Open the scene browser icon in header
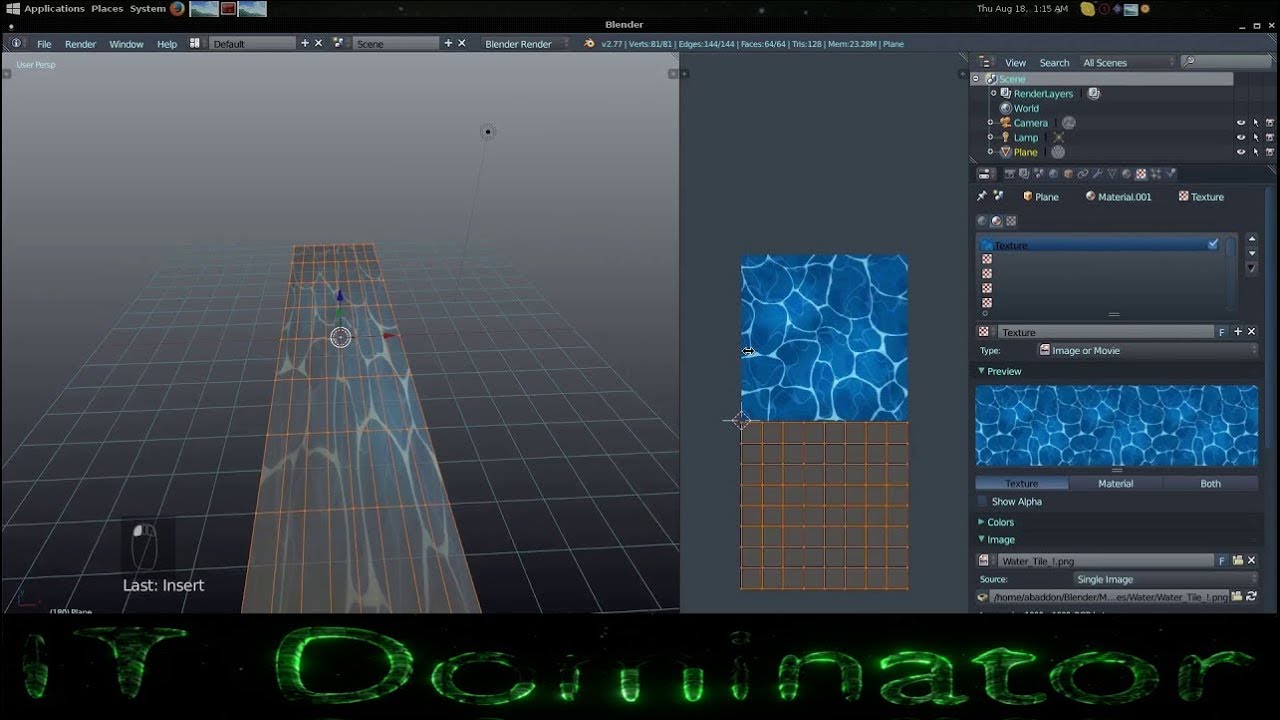 click(x=339, y=44)
